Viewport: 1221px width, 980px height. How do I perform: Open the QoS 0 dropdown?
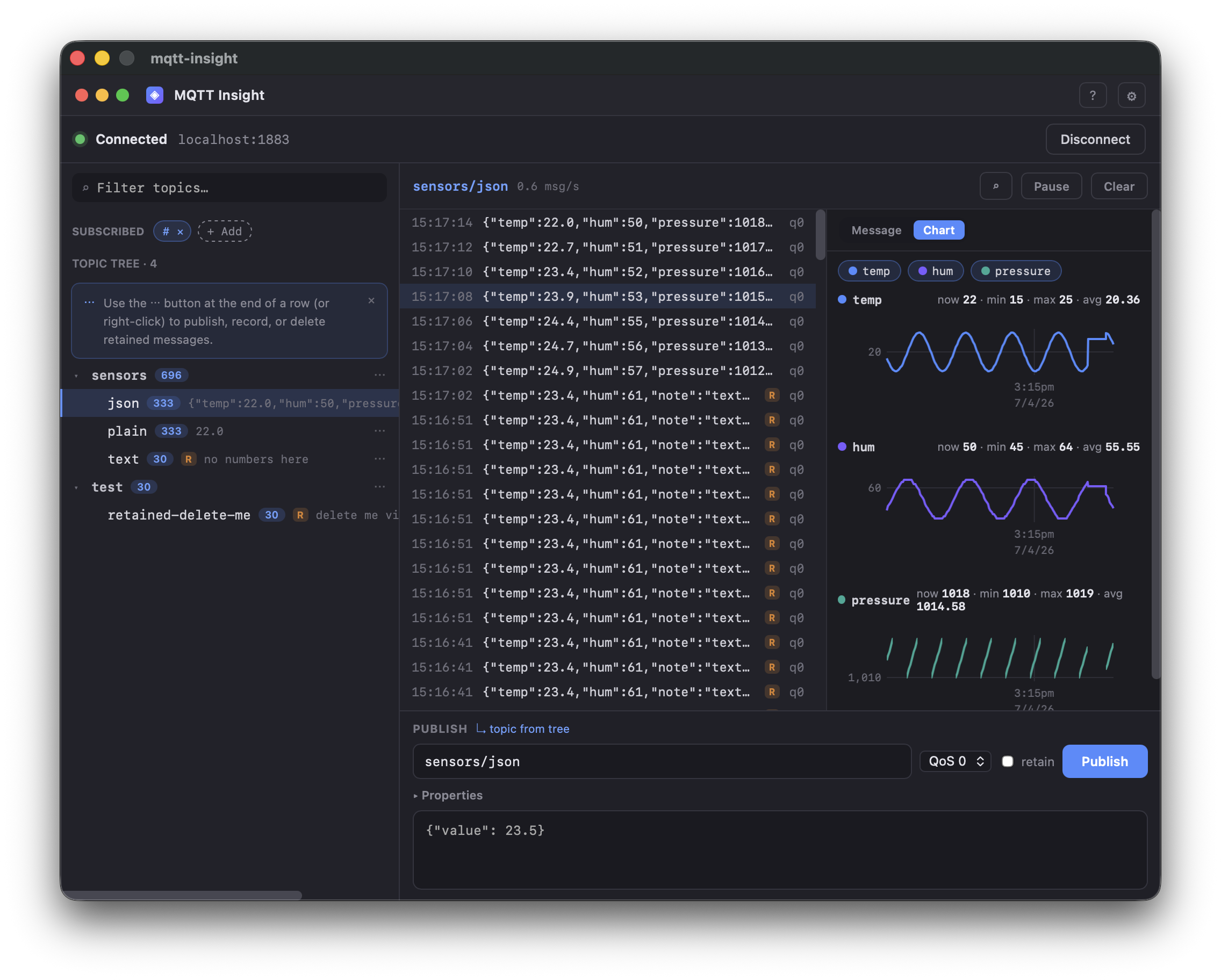(956, 761)
